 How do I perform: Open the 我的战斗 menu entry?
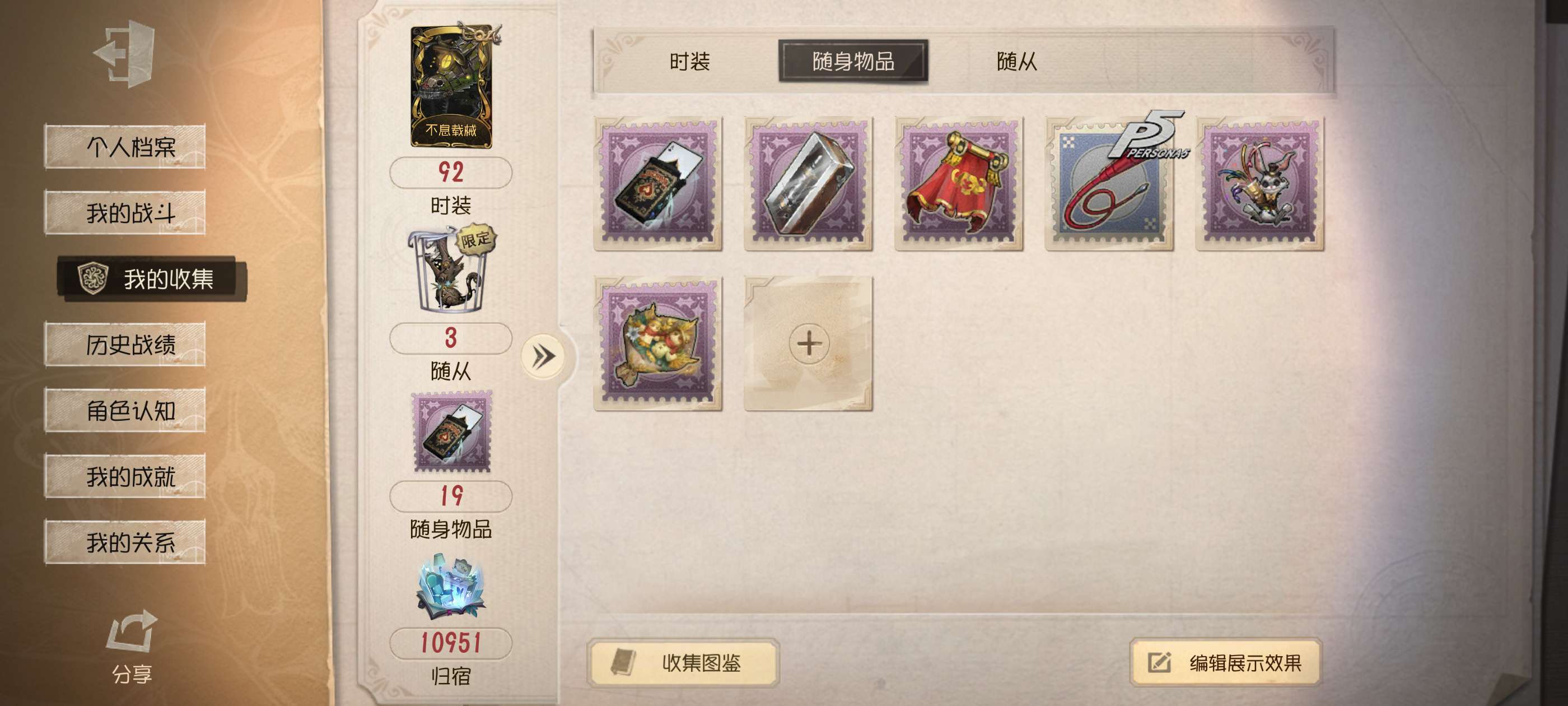point(125,212)
